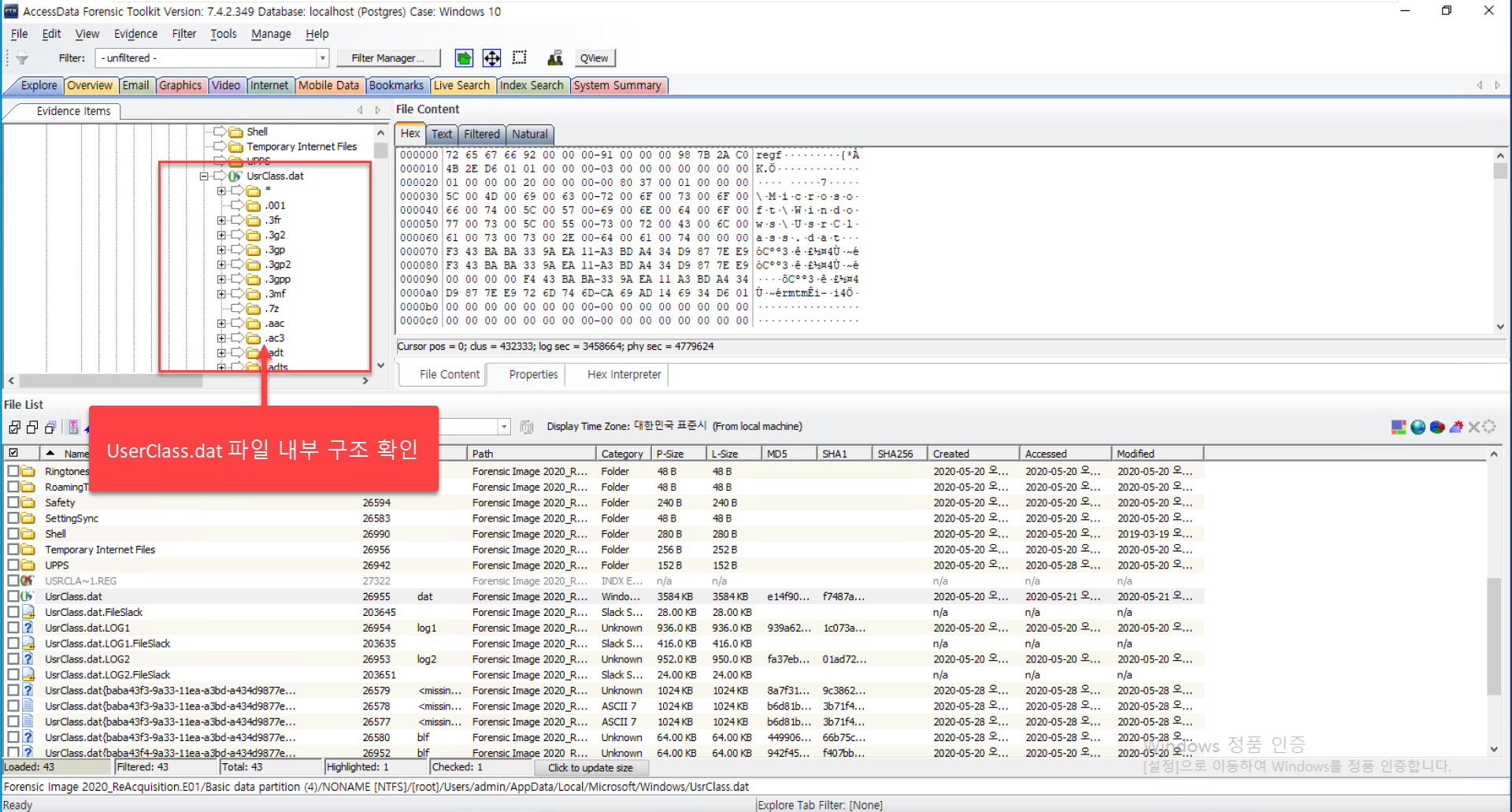This screenshot has height=812, width=1512.
Task: Sort the File List by Category column
Action: pyautogui.click(x=622, y=454)
